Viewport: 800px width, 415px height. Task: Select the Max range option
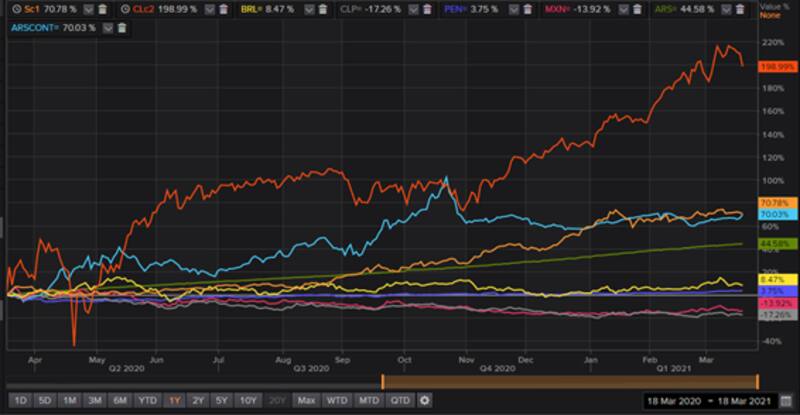pos(306,401)
